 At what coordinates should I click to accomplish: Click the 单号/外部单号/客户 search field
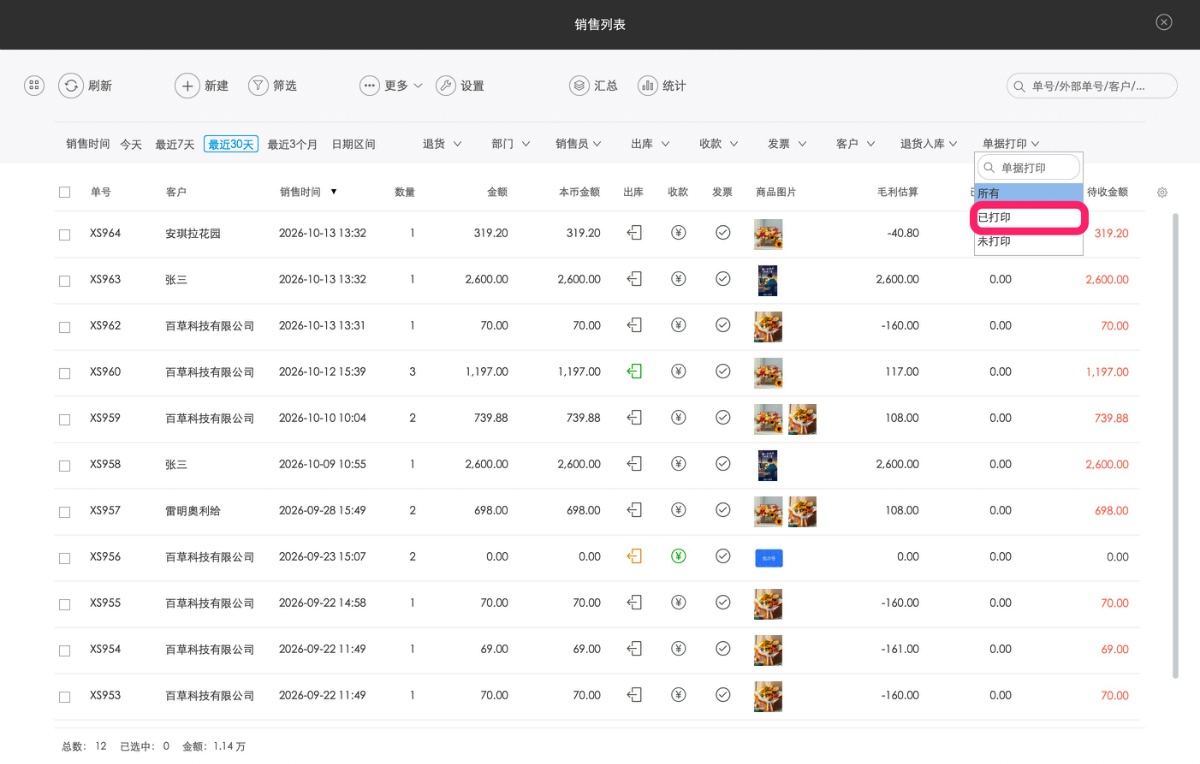(x=1092, y=86)
